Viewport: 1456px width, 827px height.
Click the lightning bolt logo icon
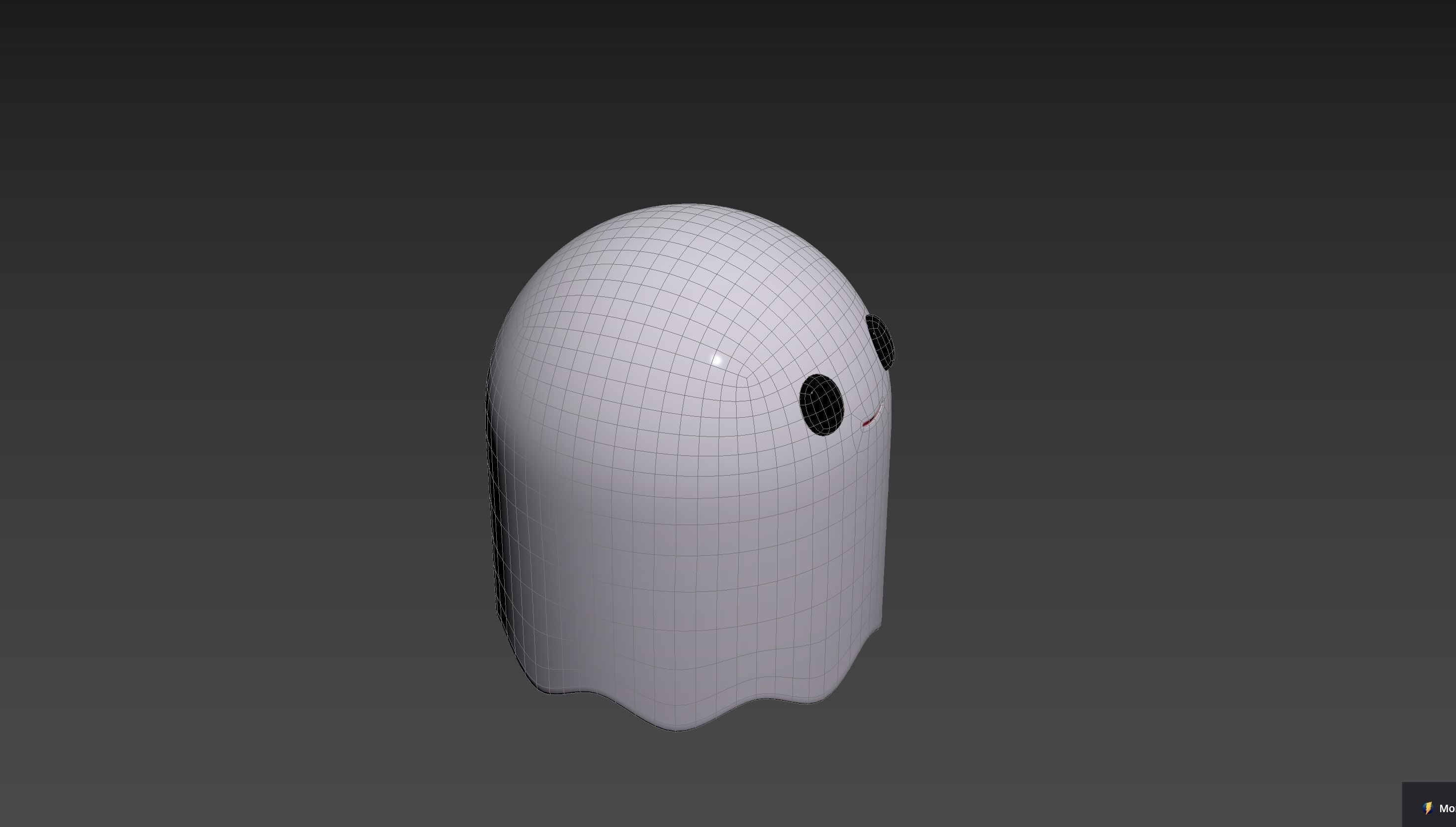1428,808
